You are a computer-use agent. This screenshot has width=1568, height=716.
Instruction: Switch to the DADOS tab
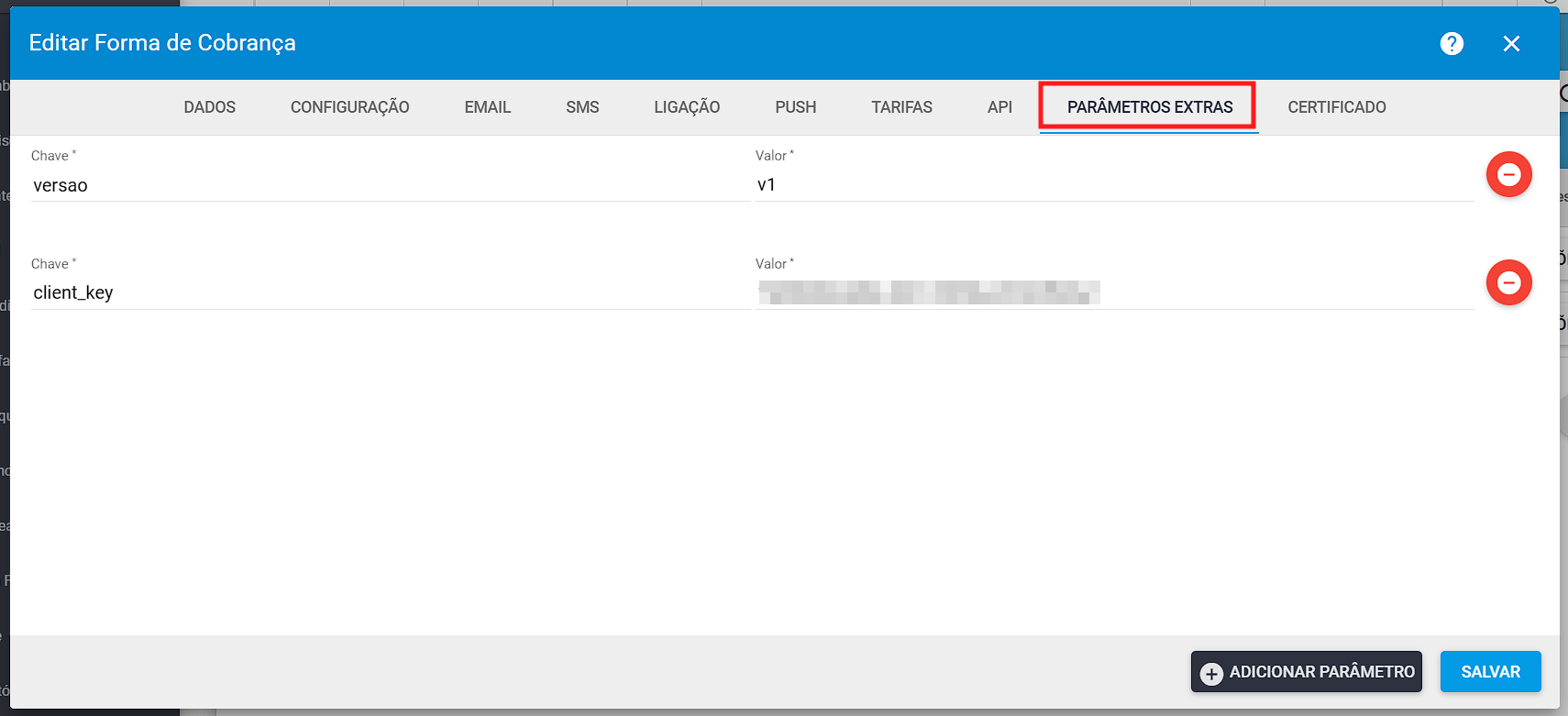pyautogui.click(x=210, y=107)
